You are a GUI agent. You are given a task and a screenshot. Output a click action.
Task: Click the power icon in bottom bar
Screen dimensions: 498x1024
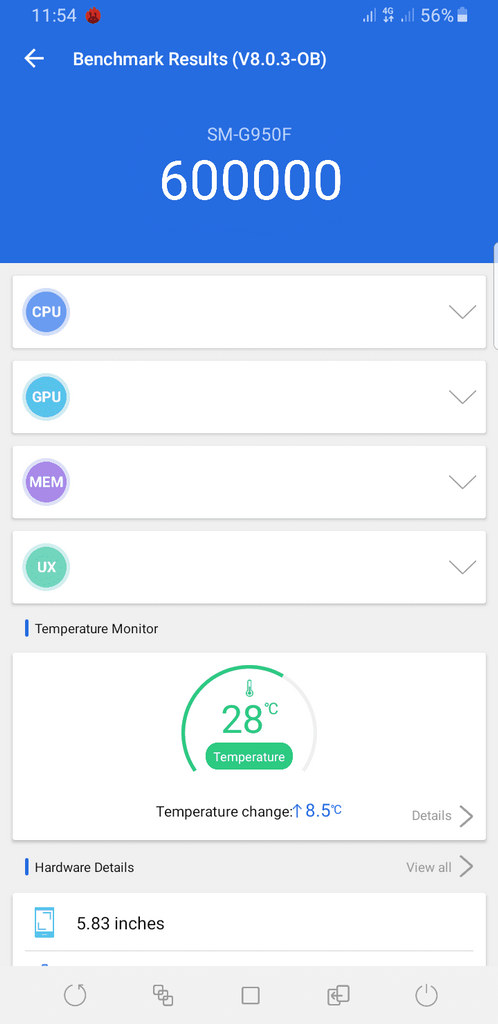[426, 995]
